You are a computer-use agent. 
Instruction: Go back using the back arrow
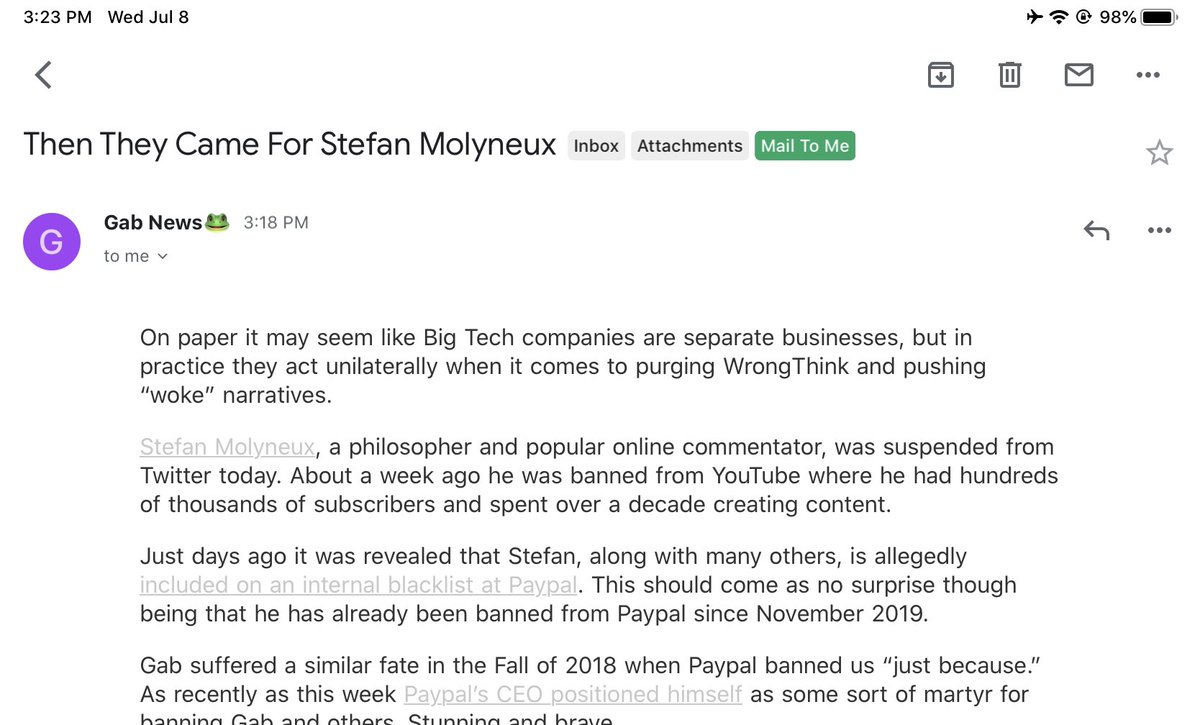[x=43, y=75]
